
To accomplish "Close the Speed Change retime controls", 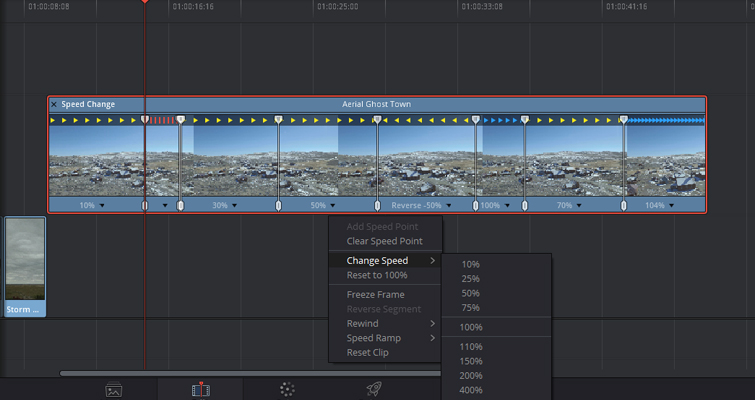I will pyautogui.click(x=54, y=104).
